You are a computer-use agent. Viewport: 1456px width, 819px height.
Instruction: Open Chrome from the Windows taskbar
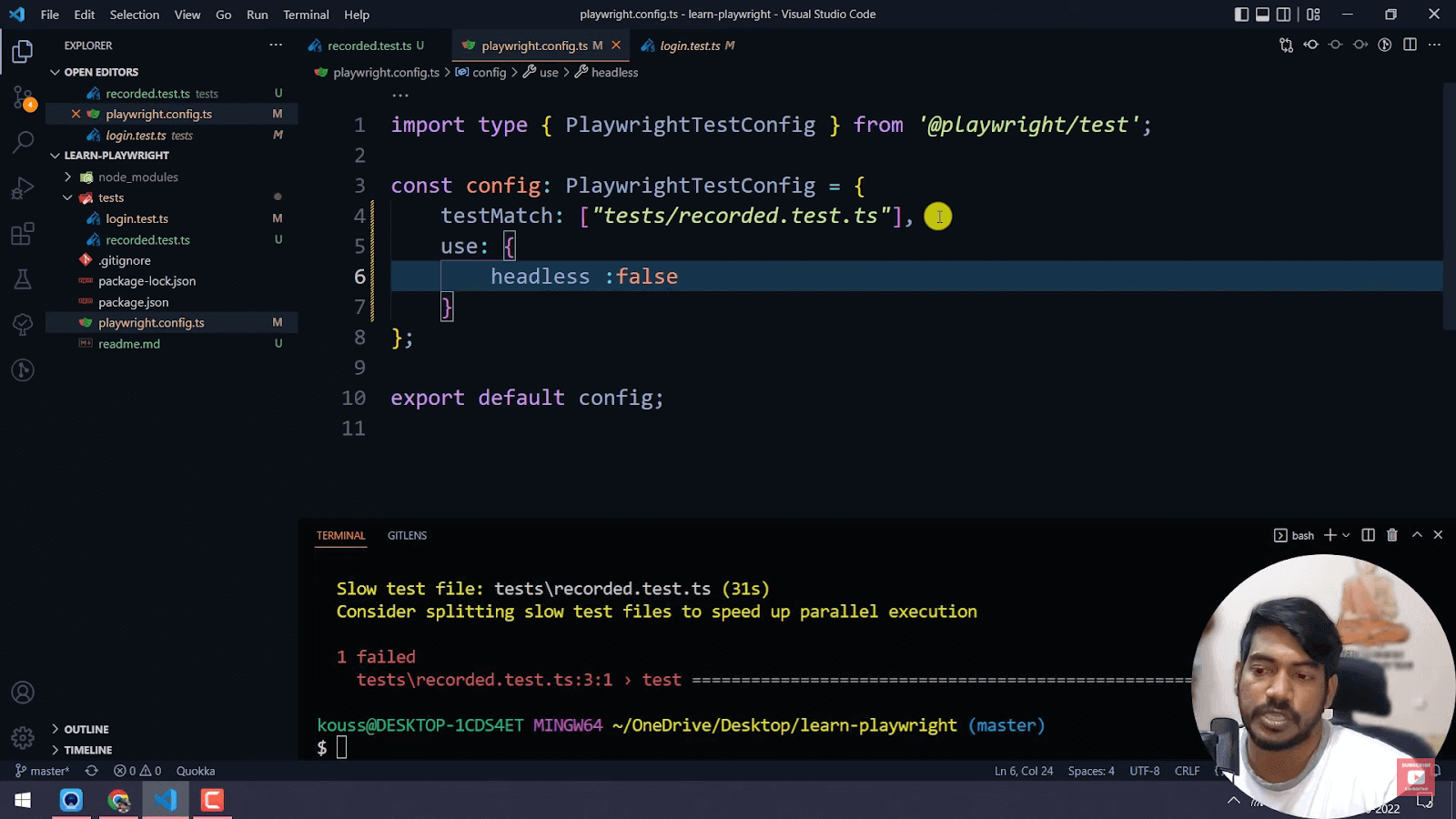pyautogui.click(x=118, y=800)
